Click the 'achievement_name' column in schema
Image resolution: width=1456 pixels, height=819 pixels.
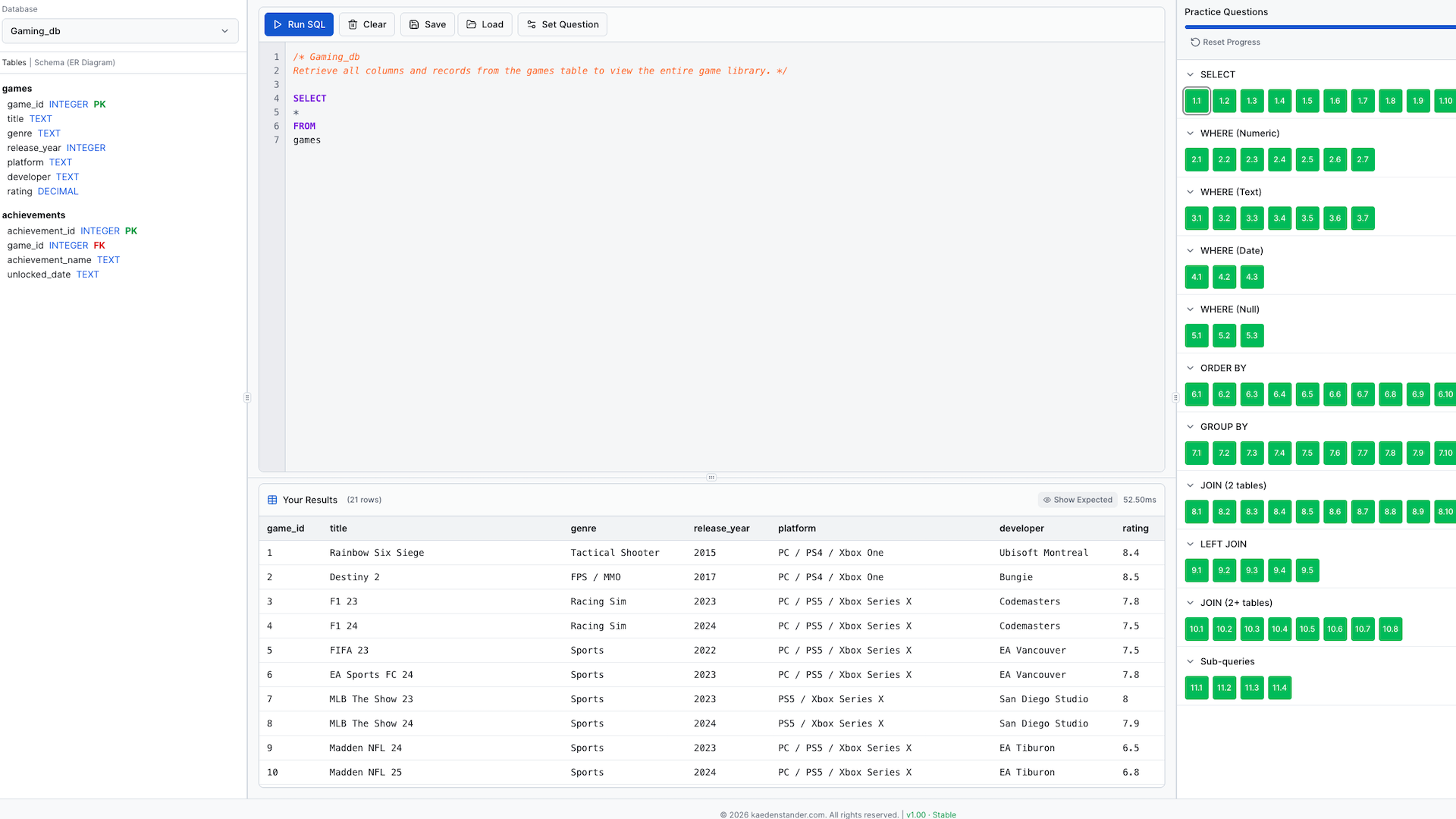[49, 260]
